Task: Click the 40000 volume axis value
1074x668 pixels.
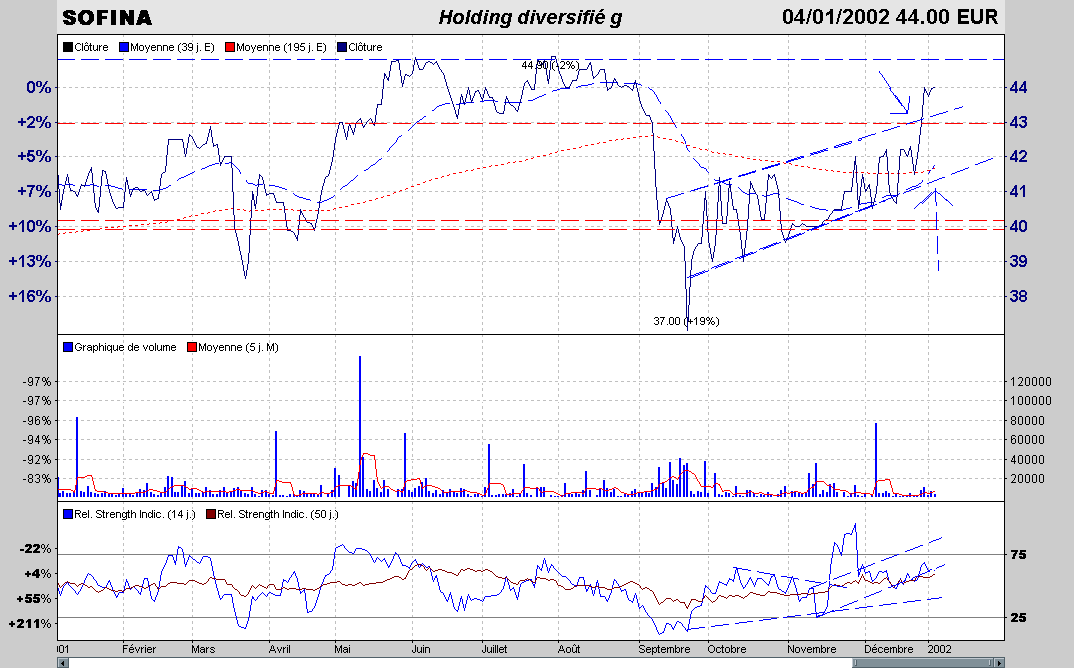Action: coord(1027,460)
